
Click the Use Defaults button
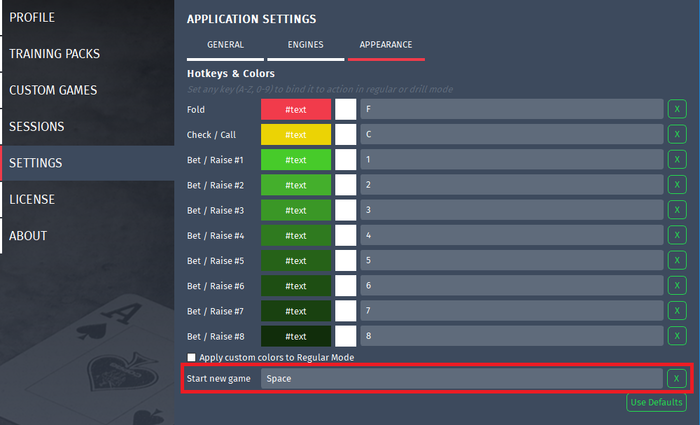click(656, 402)
